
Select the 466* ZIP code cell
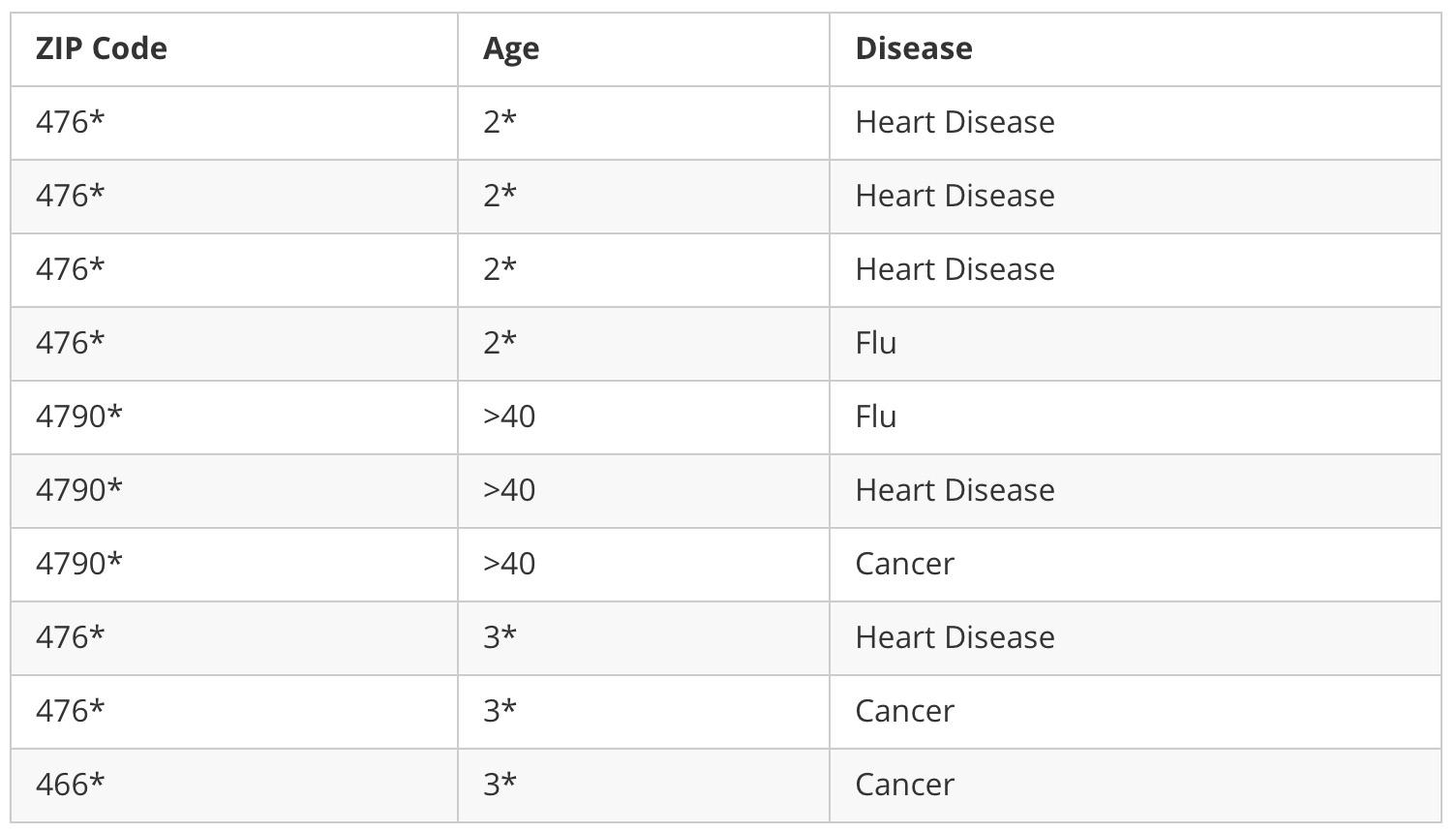[70, 785]
